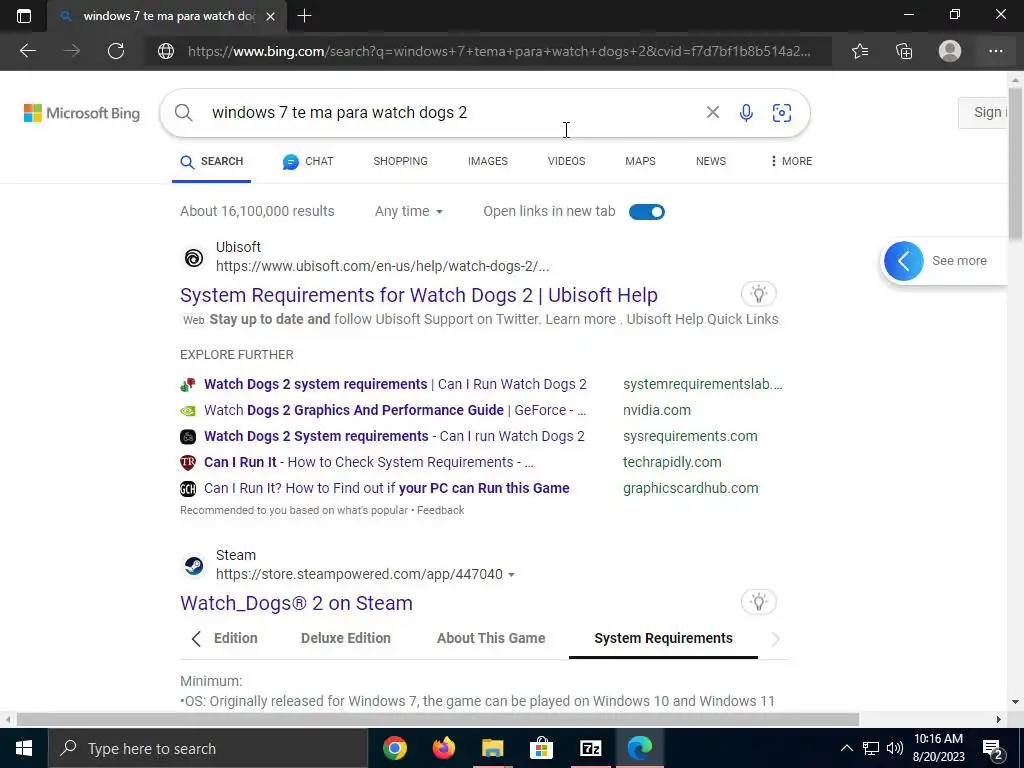Screen dimensions: 1024x768
Task: Focus the Bing search query field
Action: (x=451, y=112)
